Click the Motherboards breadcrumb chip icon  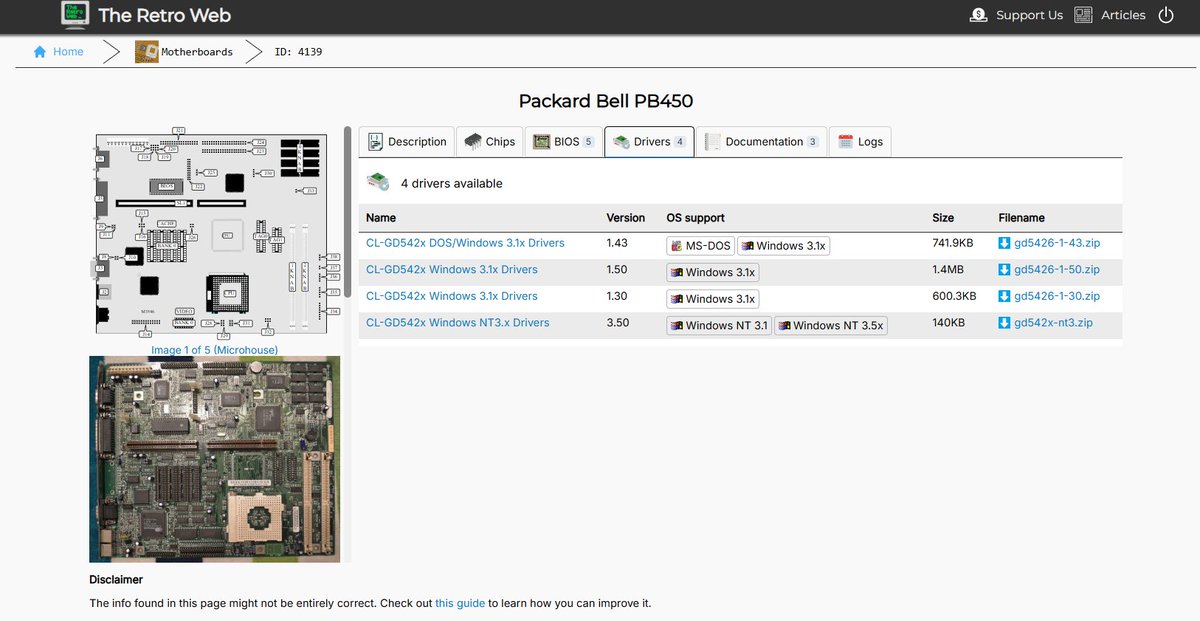pos(147,52)
